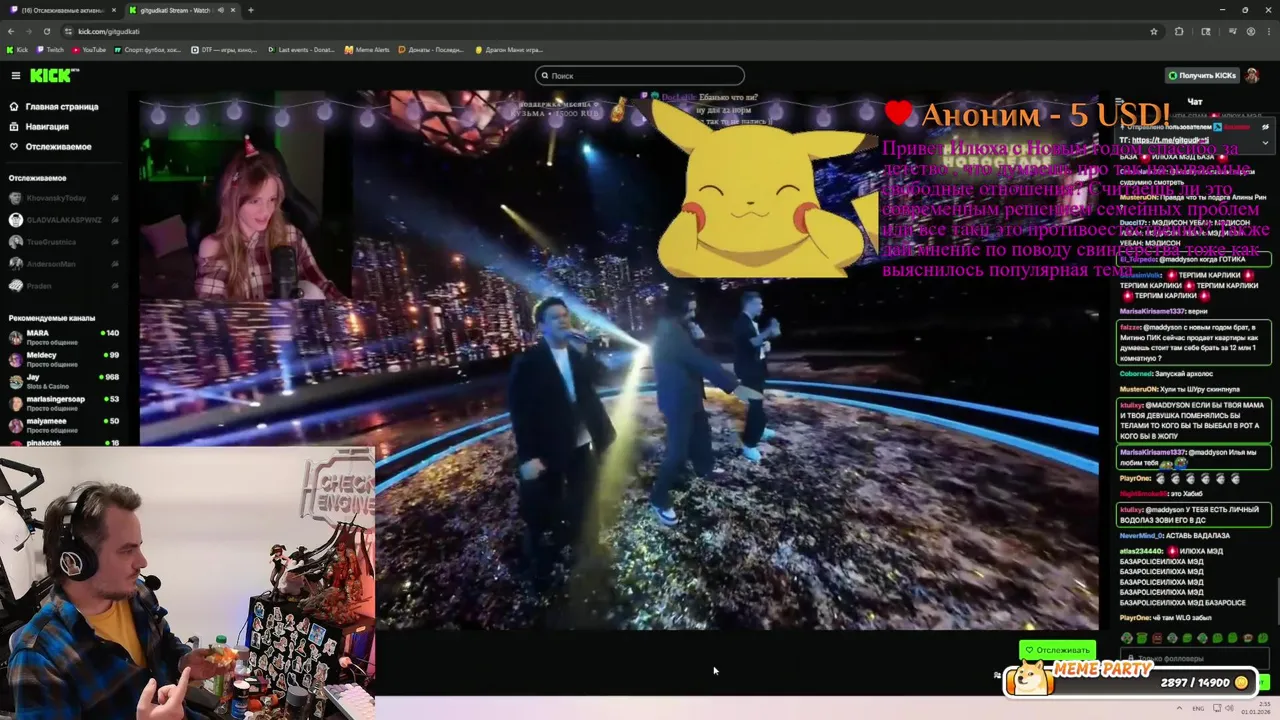
Task: Bookmark this page with the star icon
Action: (x=1154, y=31)
